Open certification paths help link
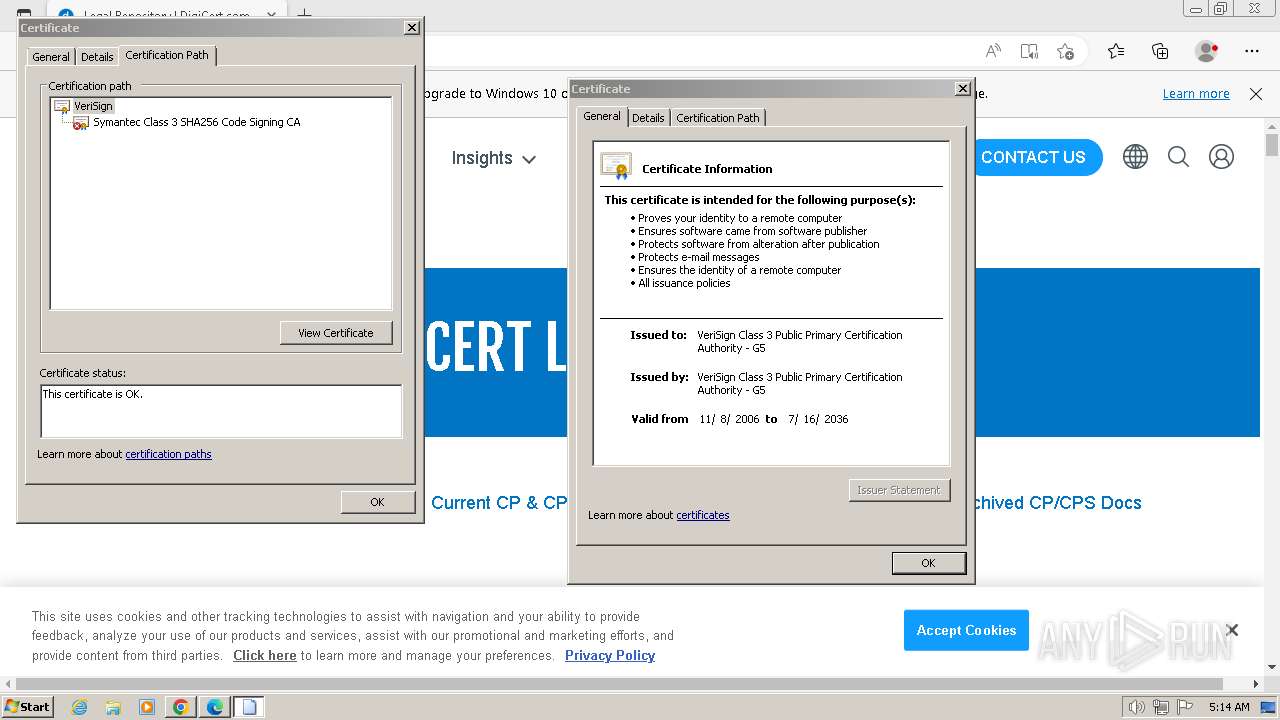The width and height of the screenshot is (1280, 720). tap(168, 454)
